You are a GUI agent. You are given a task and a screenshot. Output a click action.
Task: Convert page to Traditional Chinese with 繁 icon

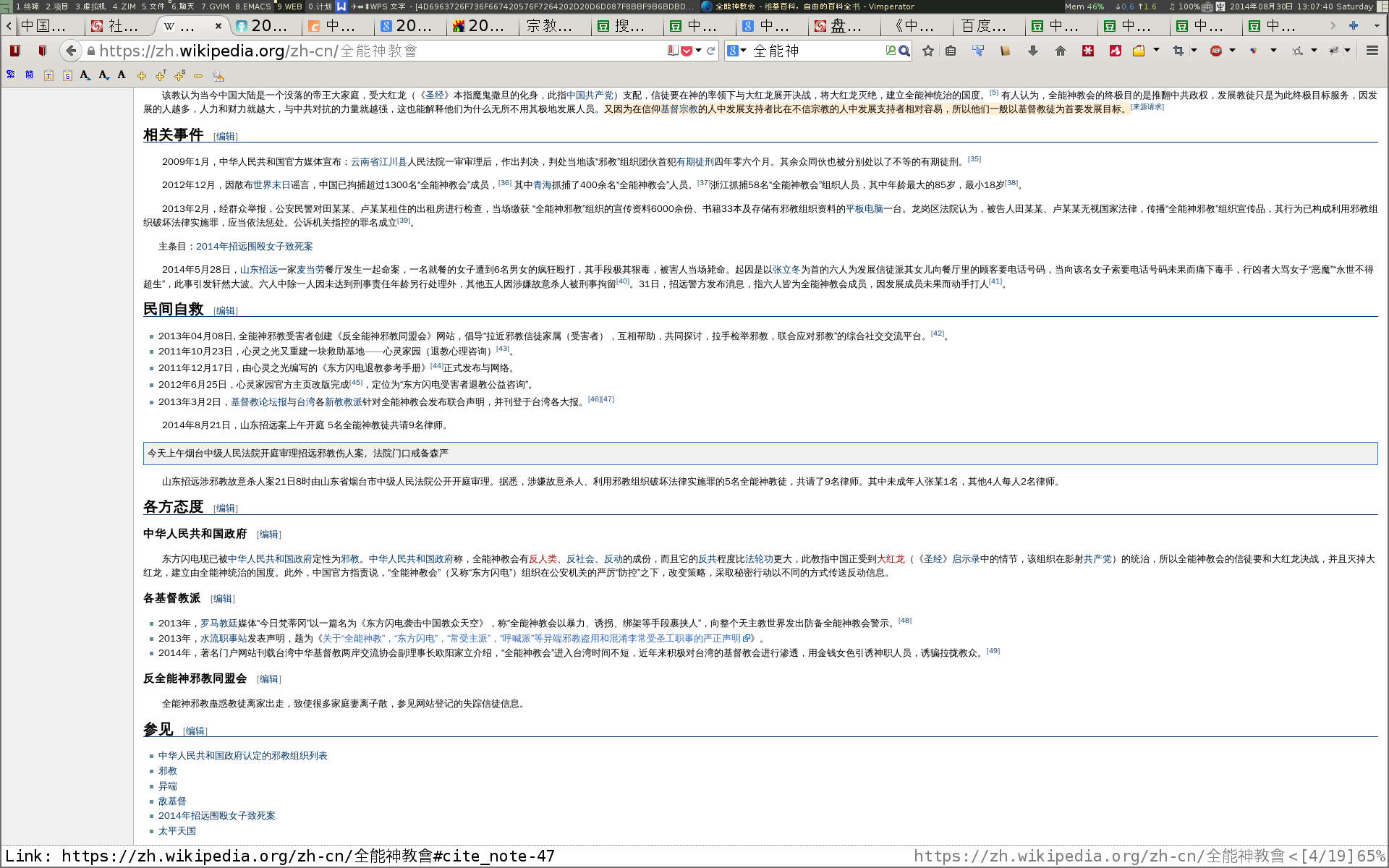12,75
